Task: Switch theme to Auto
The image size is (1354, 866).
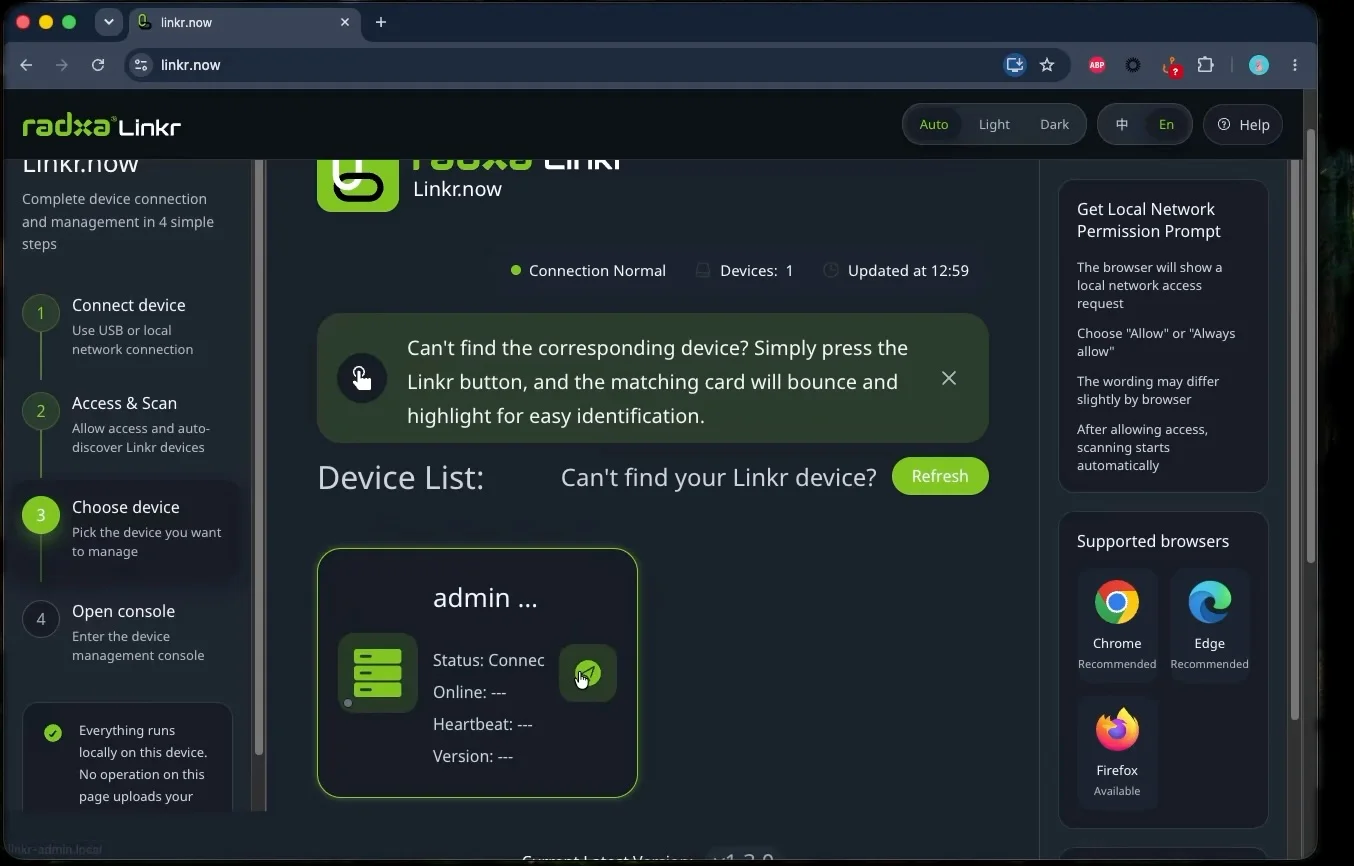Action: click(x=934, y=125)
